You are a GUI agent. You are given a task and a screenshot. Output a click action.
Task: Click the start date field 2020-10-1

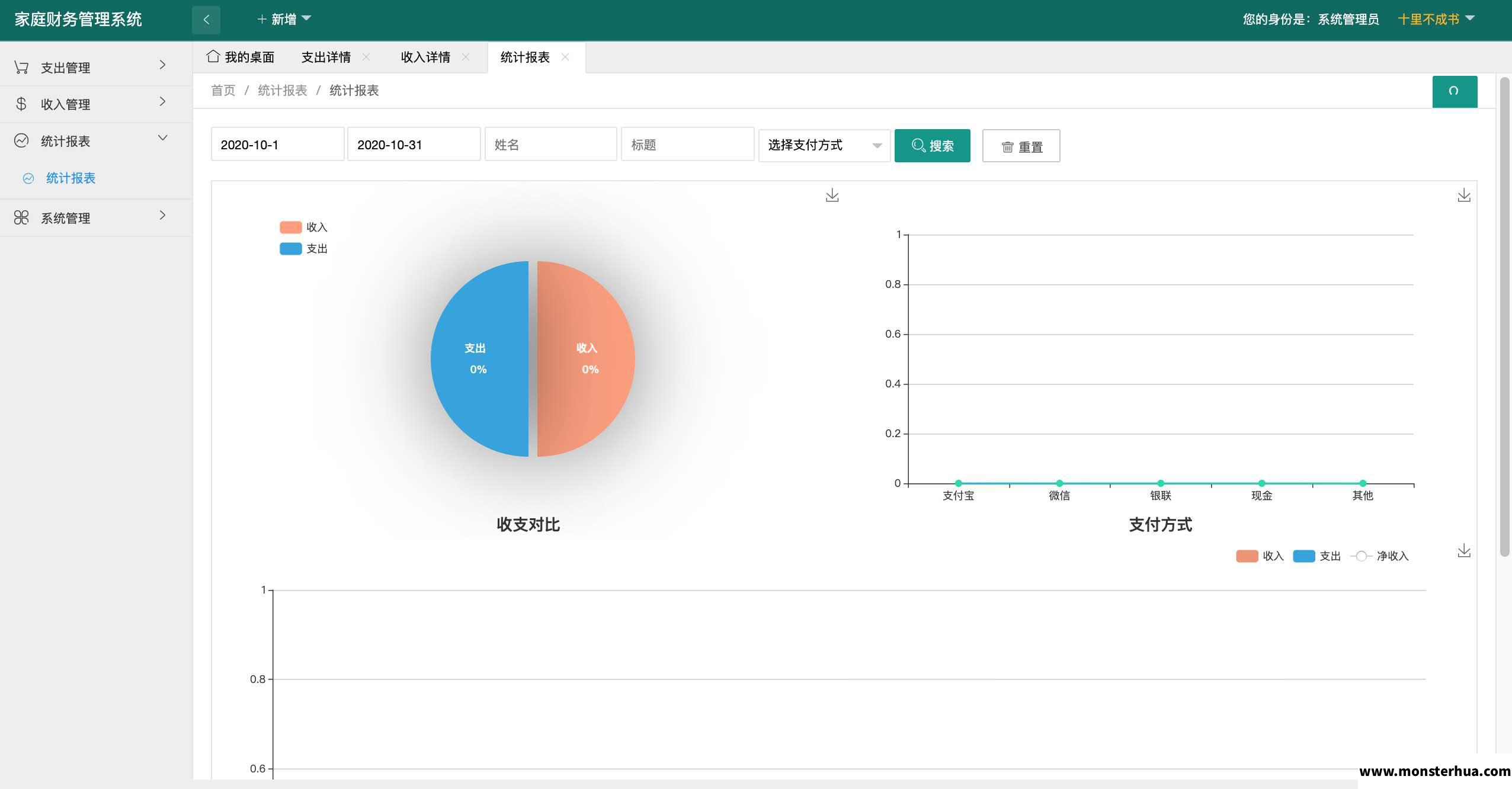tap(277, 145)
